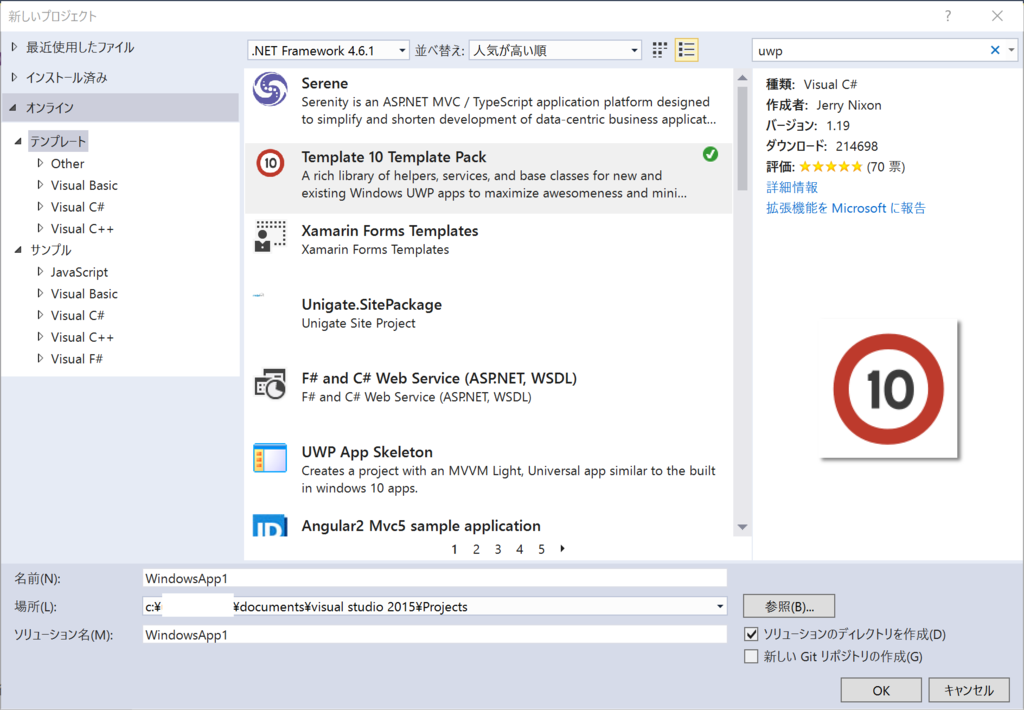Click the 参照(B)... browse button
The height and width of the screenshot is (710, 1024).
click(789, 606)
